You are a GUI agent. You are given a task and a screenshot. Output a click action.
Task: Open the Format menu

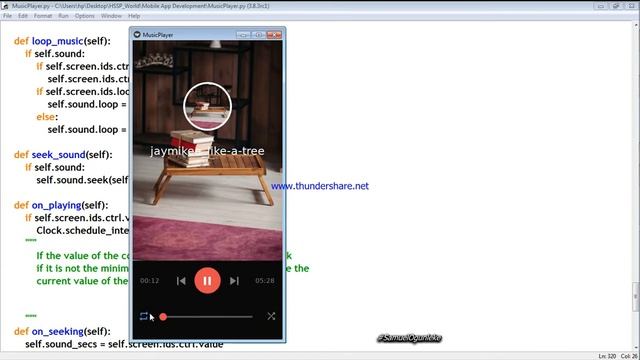click(43, 16)
